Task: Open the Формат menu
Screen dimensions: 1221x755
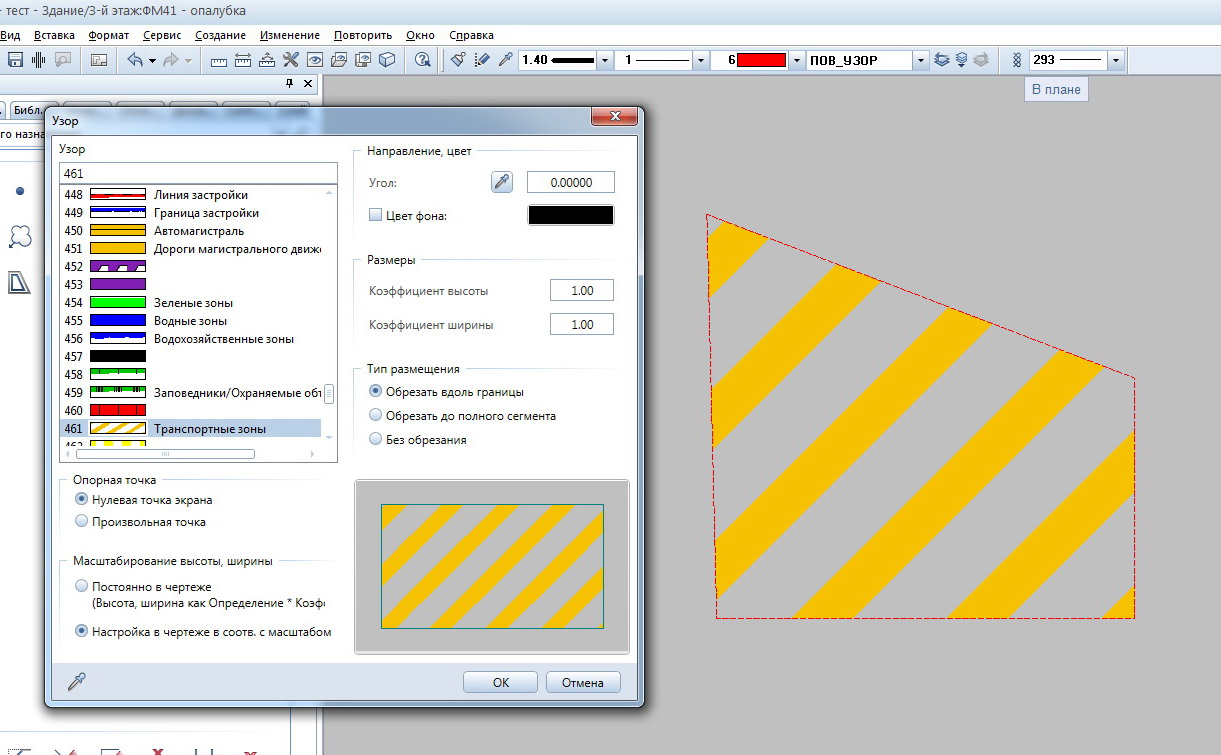Action: click(x=109, y=35)
